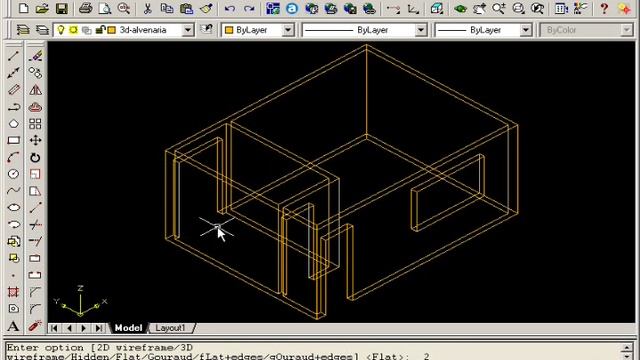This screenshot has height=360, width=640.
Task: Open Help with the question mark icon
Action: [x=604, y=8]
